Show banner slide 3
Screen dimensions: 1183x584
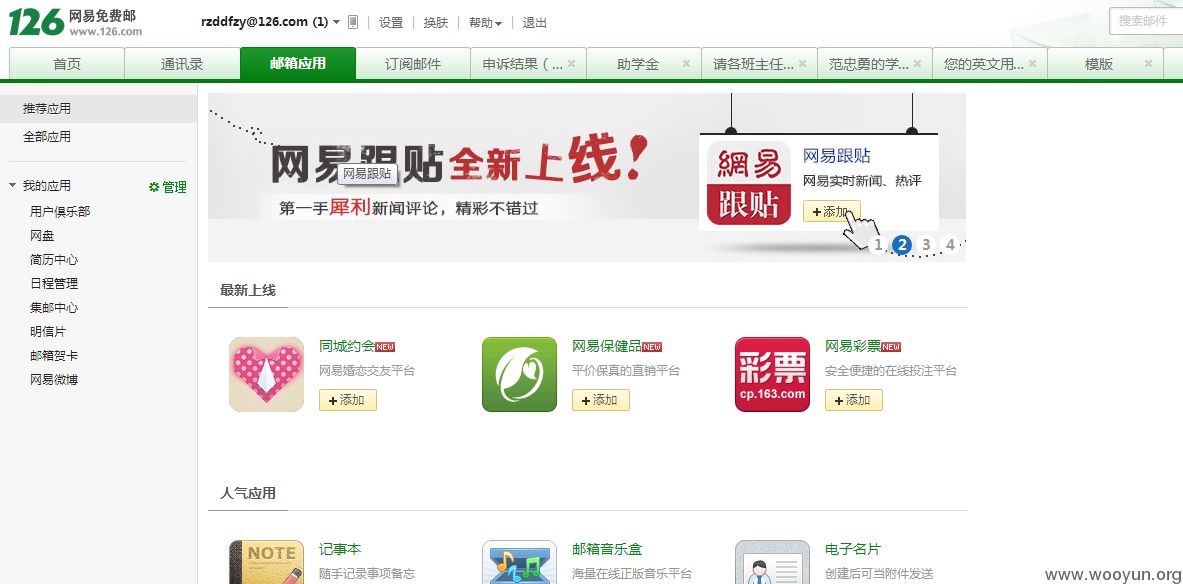point(926,244)
